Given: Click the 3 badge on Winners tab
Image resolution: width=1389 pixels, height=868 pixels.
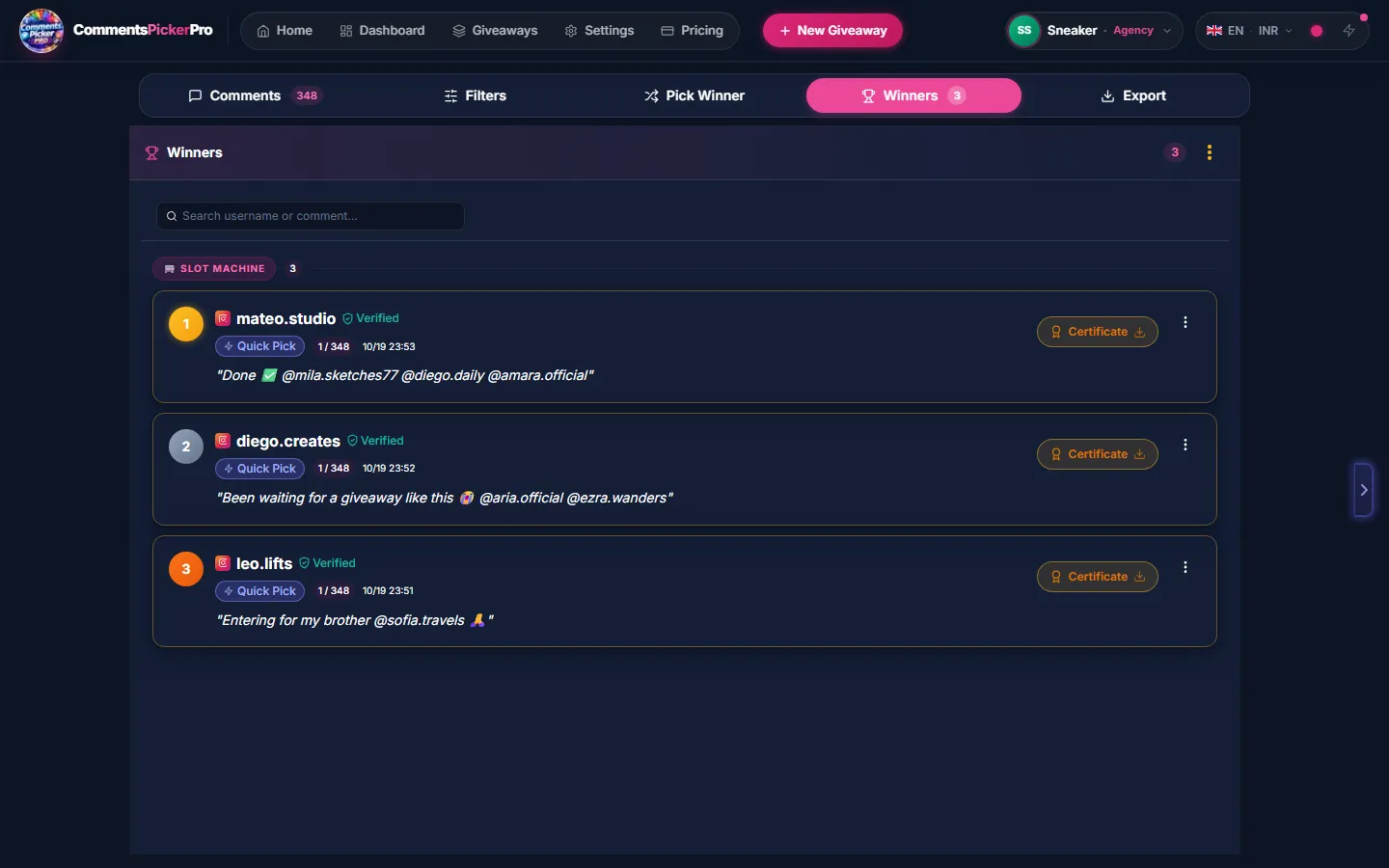Looking at the screenshot, I should 957,95.
